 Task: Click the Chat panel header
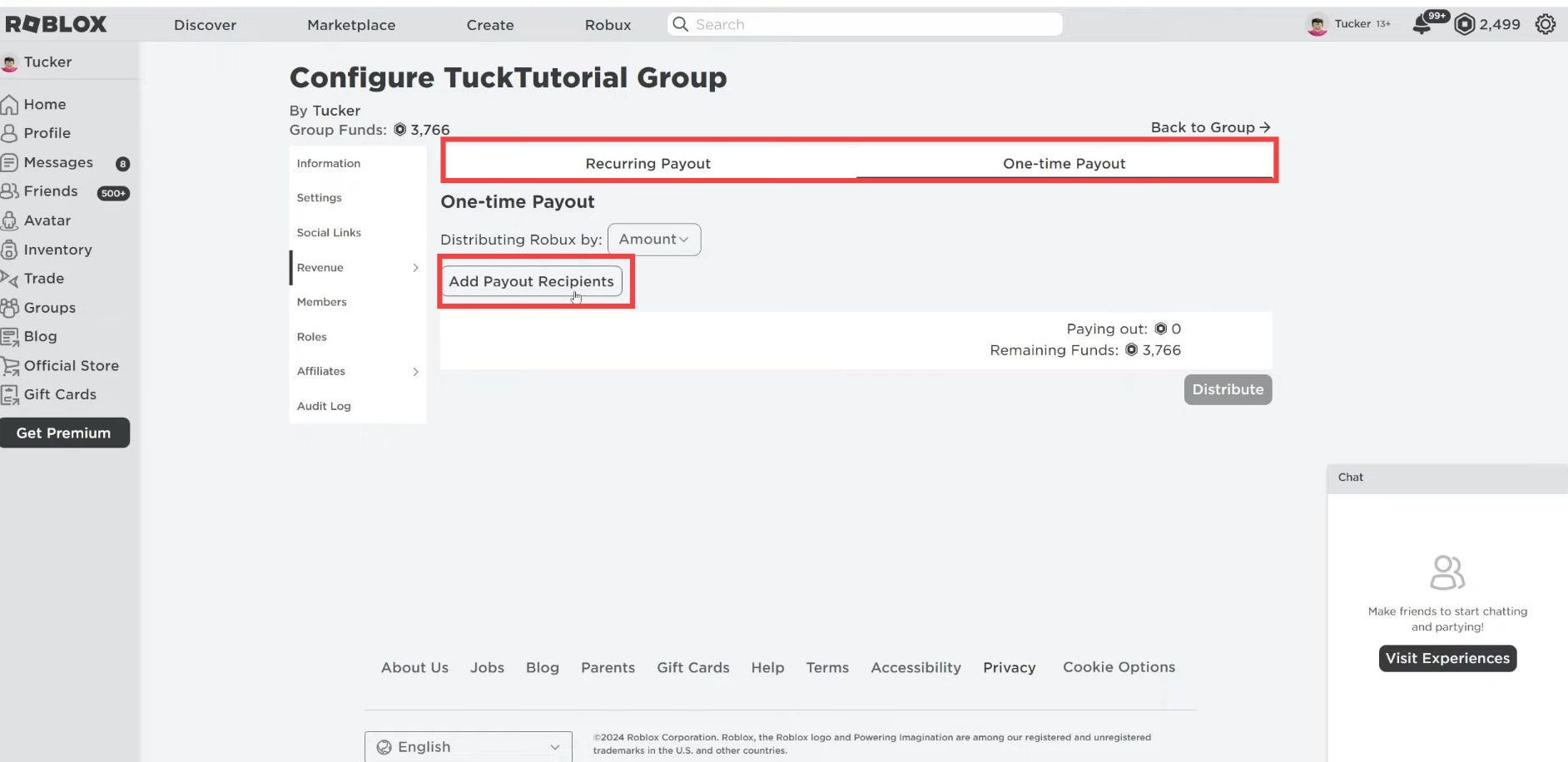coord(1447,478)
